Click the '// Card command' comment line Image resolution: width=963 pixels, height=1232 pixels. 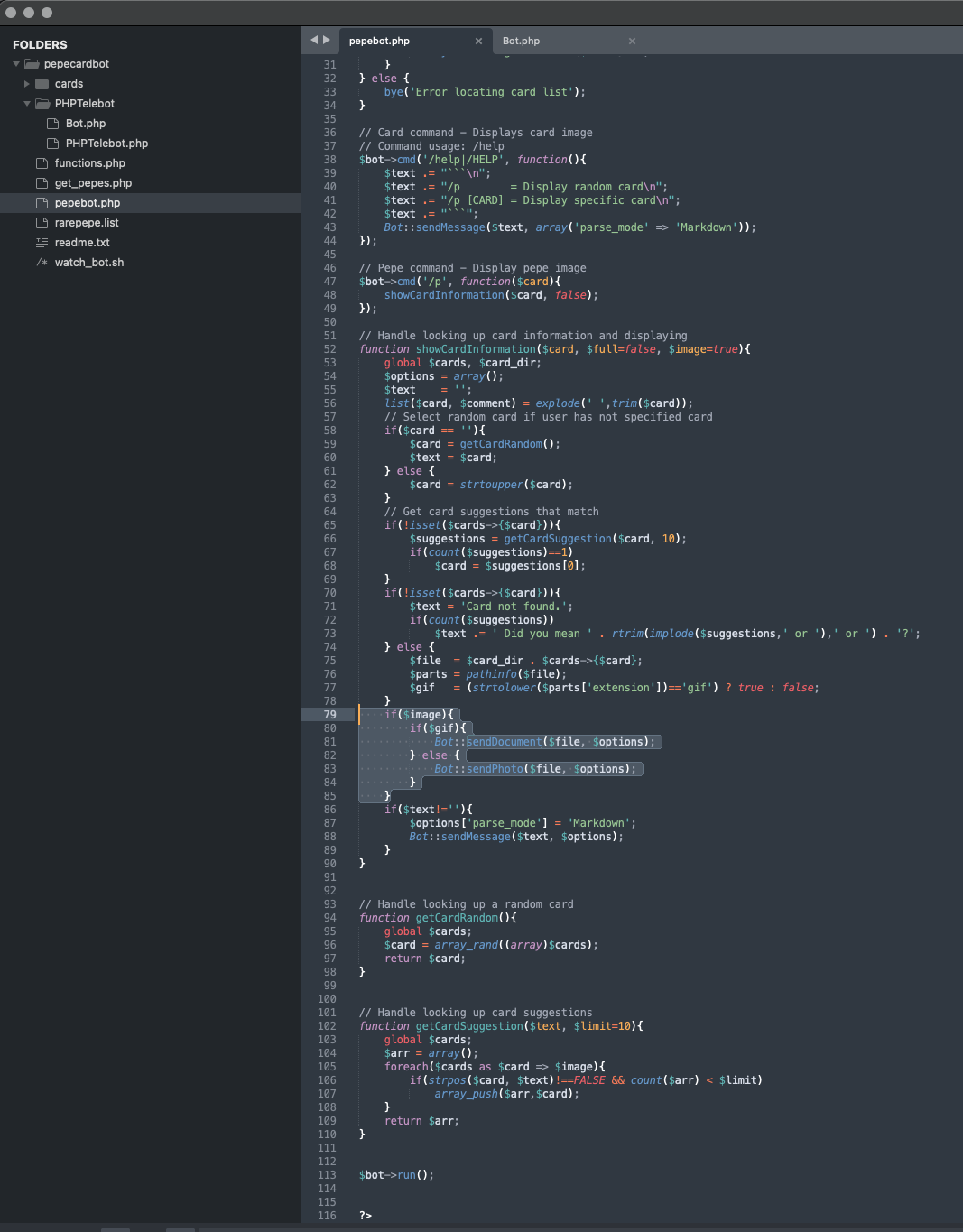[x=476, y=133]
